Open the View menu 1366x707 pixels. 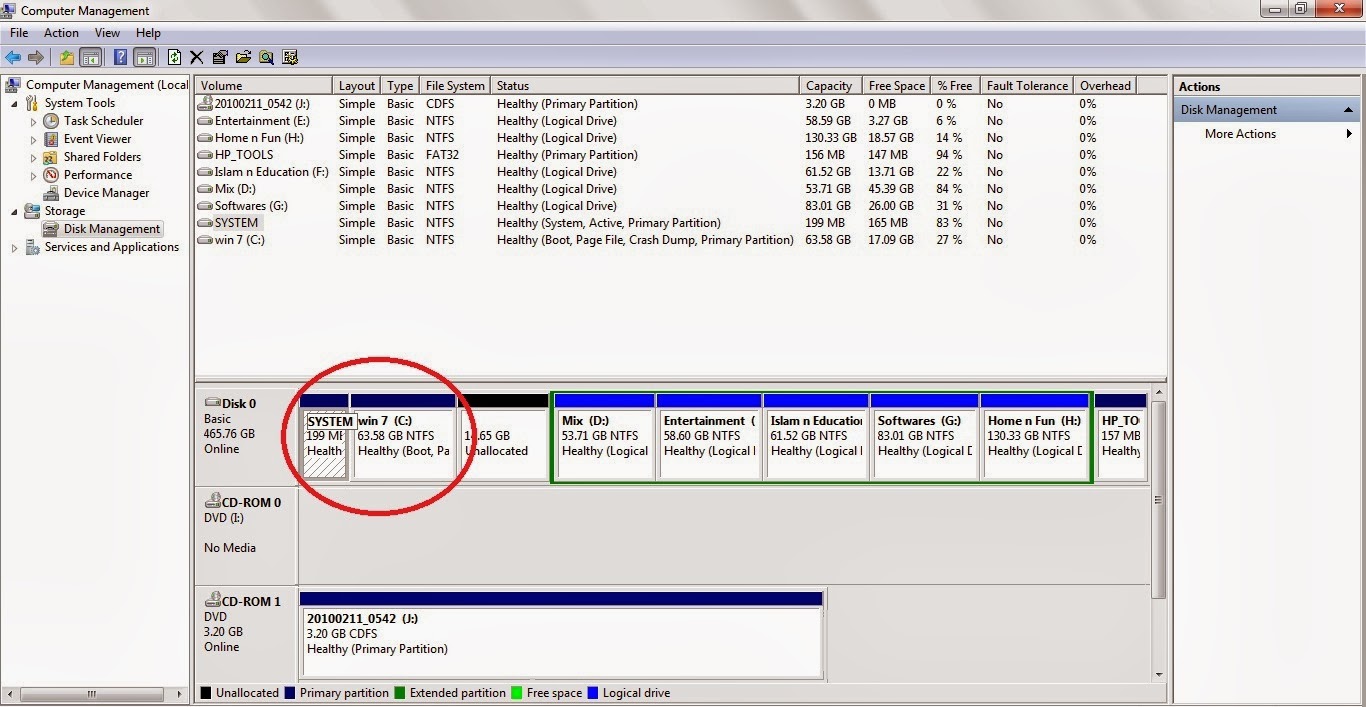click(107, 32)
